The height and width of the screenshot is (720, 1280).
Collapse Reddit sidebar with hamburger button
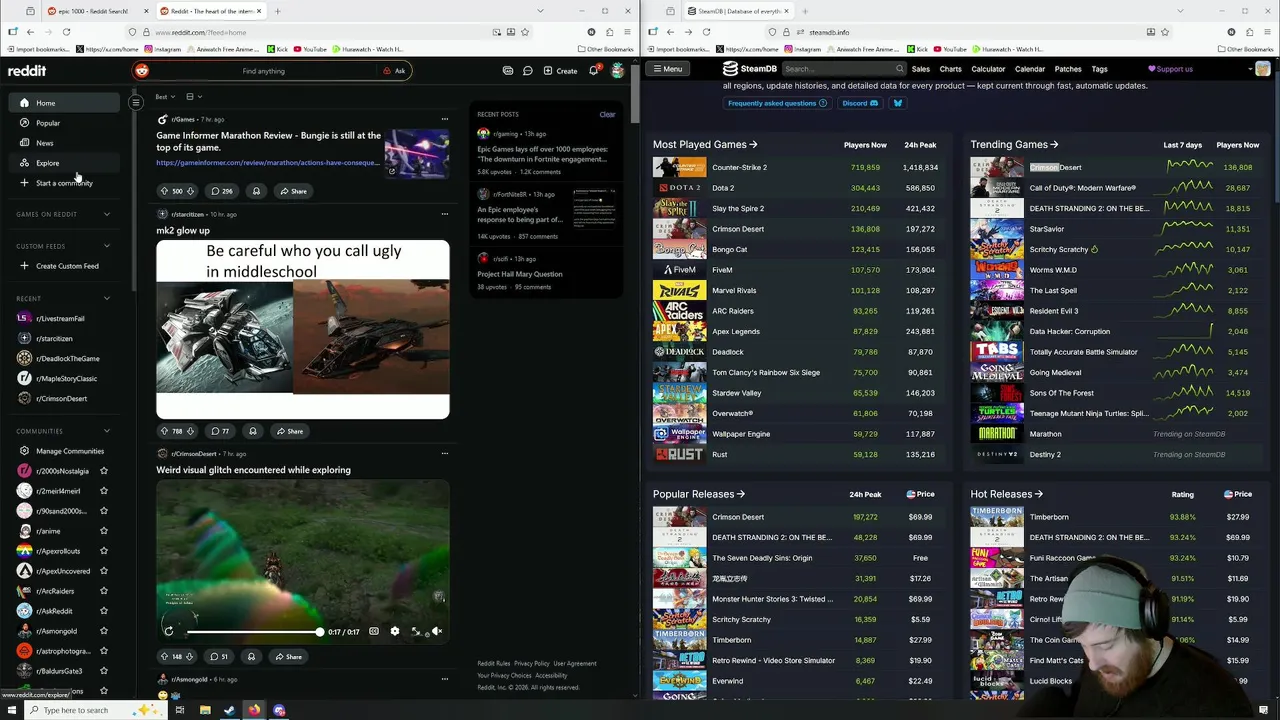click(135, 102)
